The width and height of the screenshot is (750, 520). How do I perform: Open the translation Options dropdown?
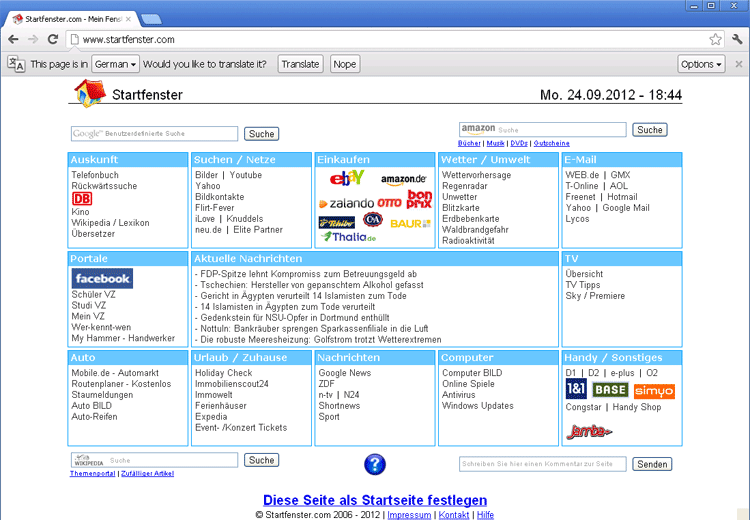pos(701,64)
